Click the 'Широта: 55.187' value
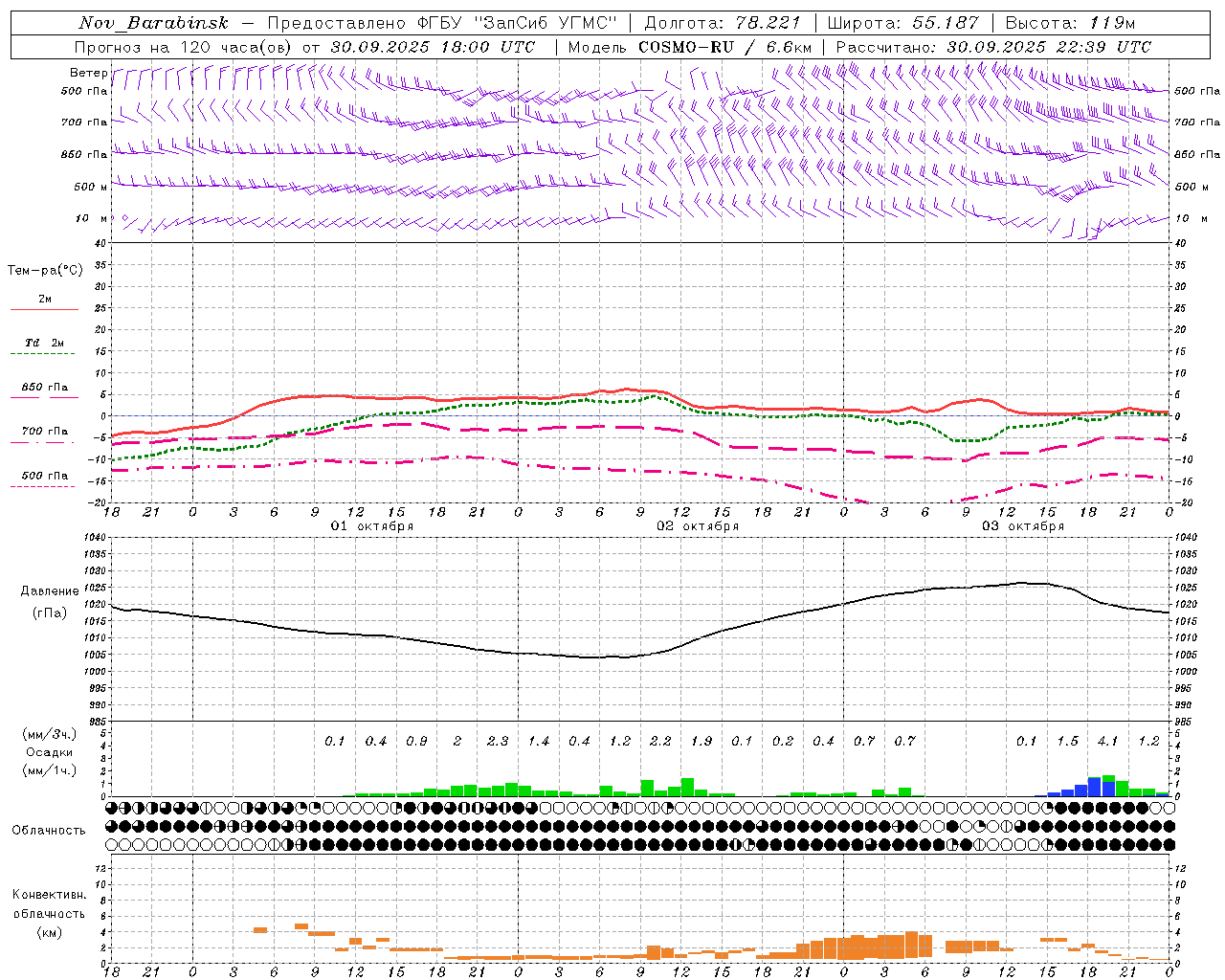Viewport: 1225px width, 980px height. 902,23
